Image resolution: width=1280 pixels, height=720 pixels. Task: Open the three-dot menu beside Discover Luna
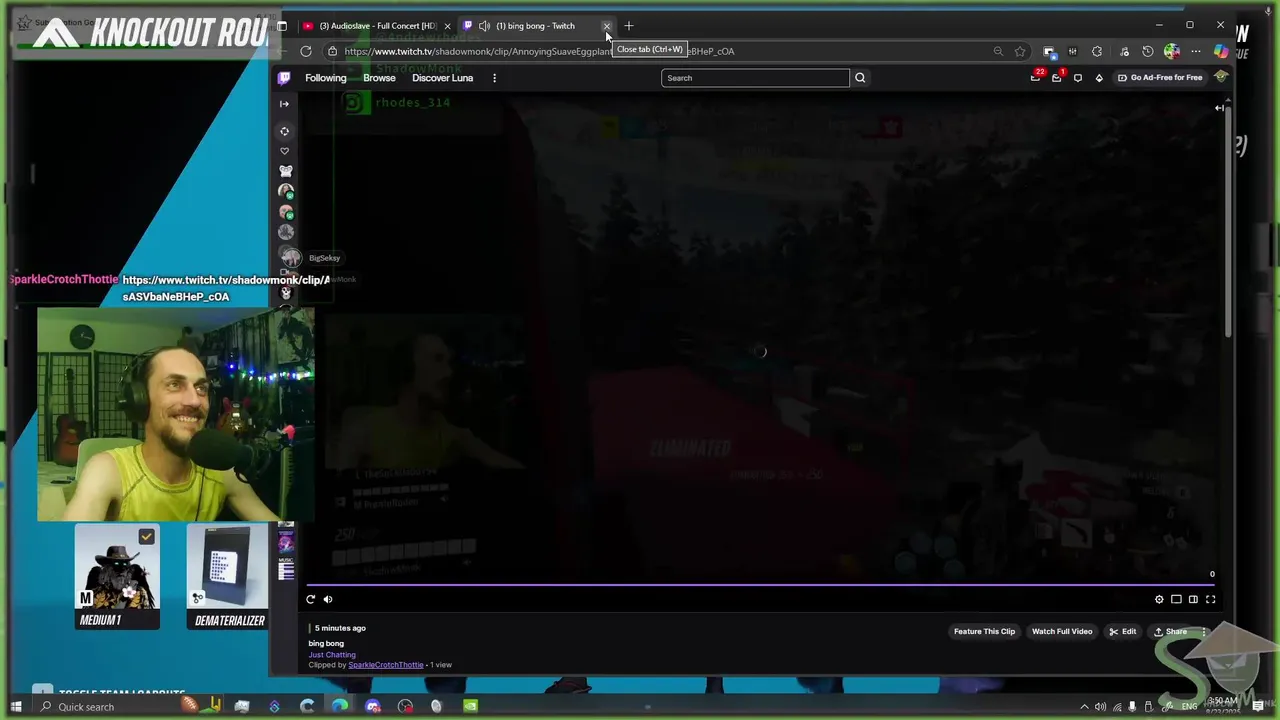(494, 78)
